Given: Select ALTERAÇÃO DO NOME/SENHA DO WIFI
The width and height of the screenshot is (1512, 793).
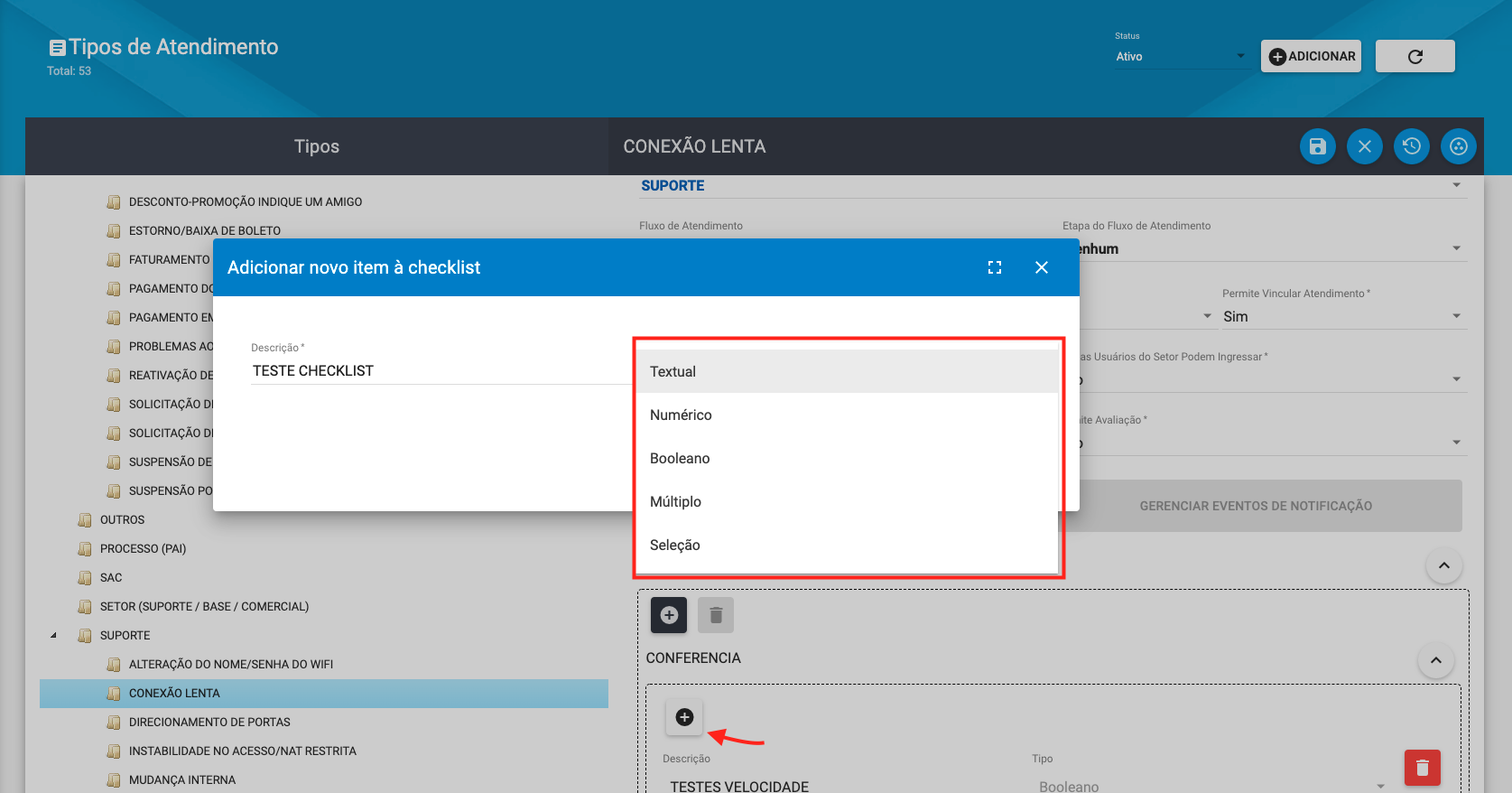Looking at the screenshot, I should (230, 664).
